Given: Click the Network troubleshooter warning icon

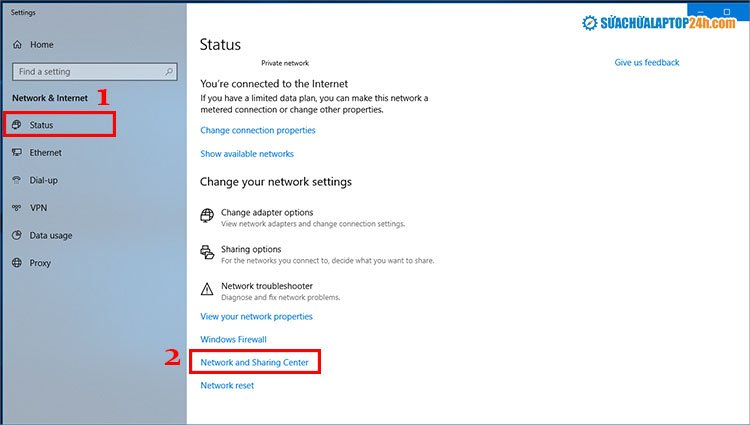Looking at the screenshot, I should (207, 290).
